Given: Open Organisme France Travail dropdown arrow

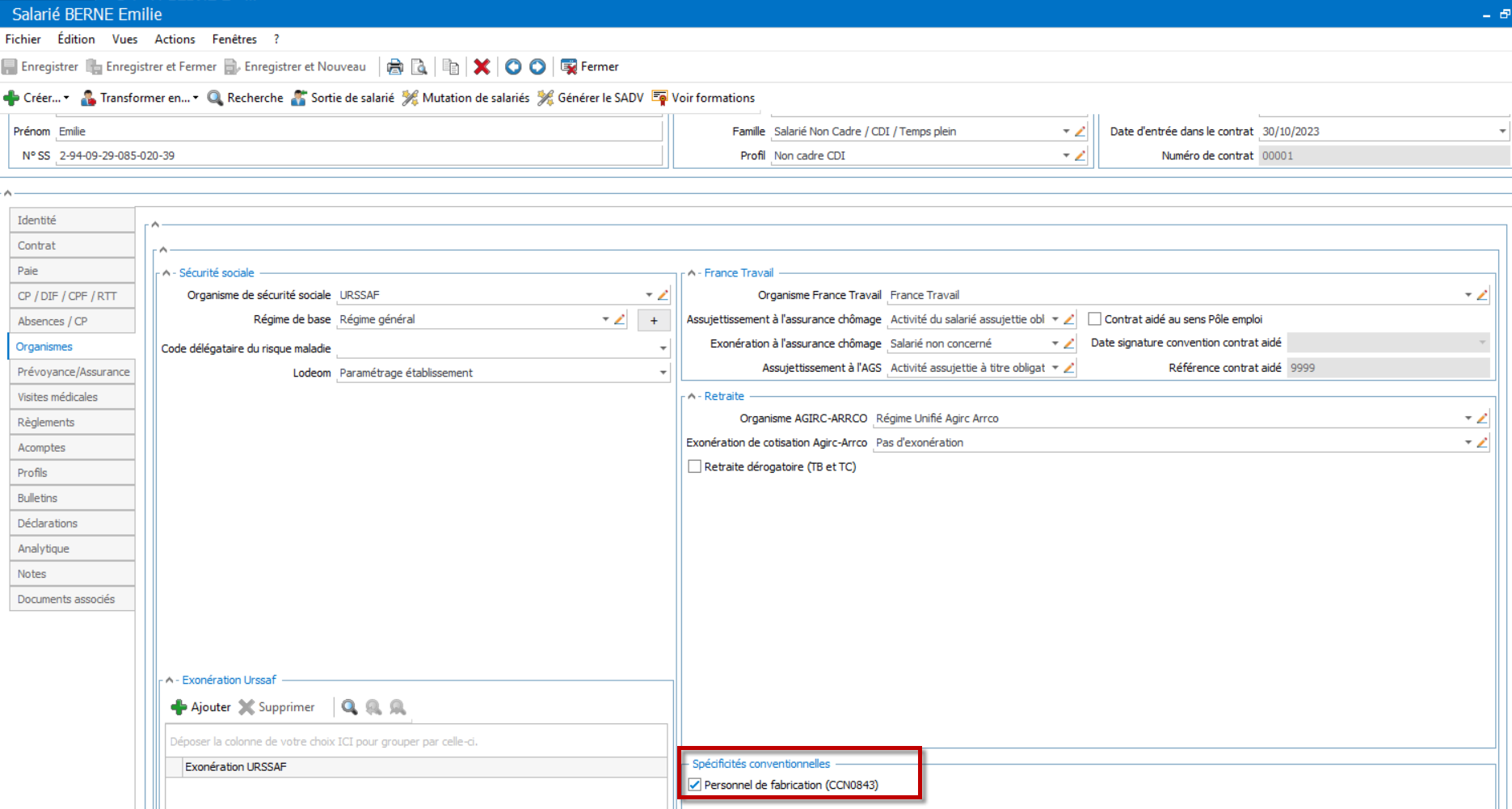Looking at the screenshot, I should (1468, 295).
